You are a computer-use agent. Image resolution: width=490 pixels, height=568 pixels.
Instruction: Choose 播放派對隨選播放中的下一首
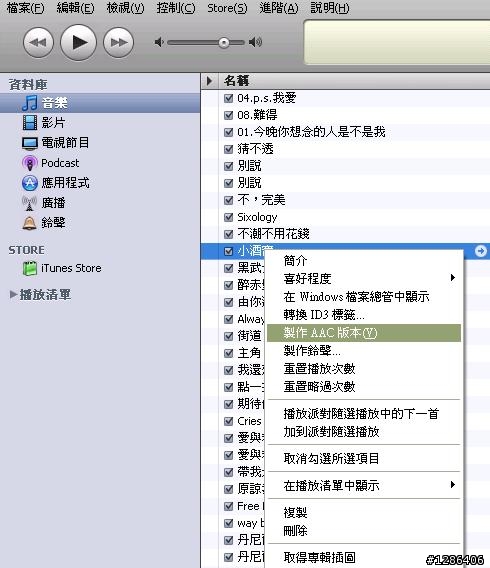364,414
